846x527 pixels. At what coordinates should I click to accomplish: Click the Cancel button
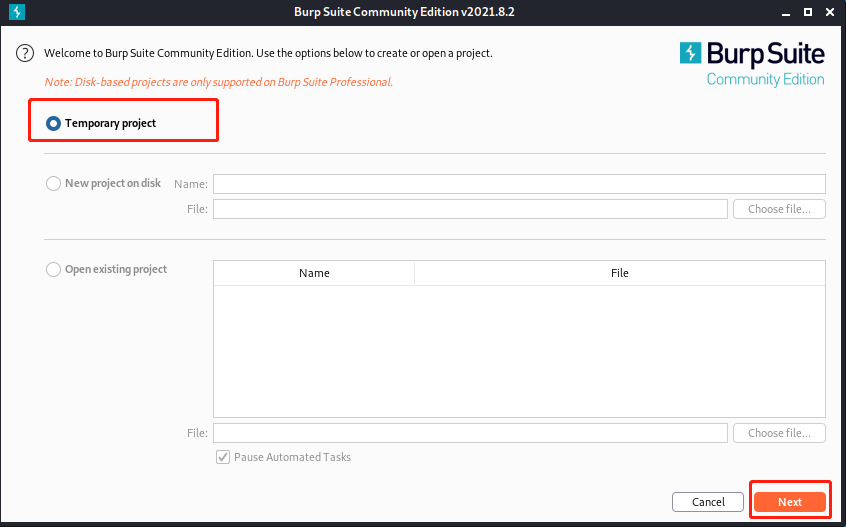(x=708, y=502)
